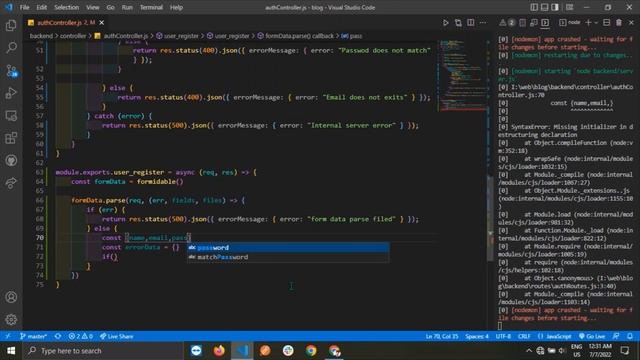
Task: Open Firefox from the taskbar
Action: 219,351
